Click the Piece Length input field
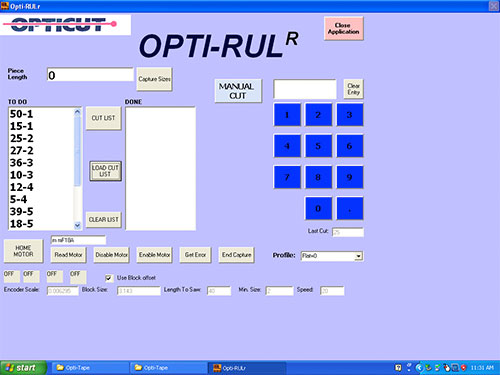 [x=90, y=75]
